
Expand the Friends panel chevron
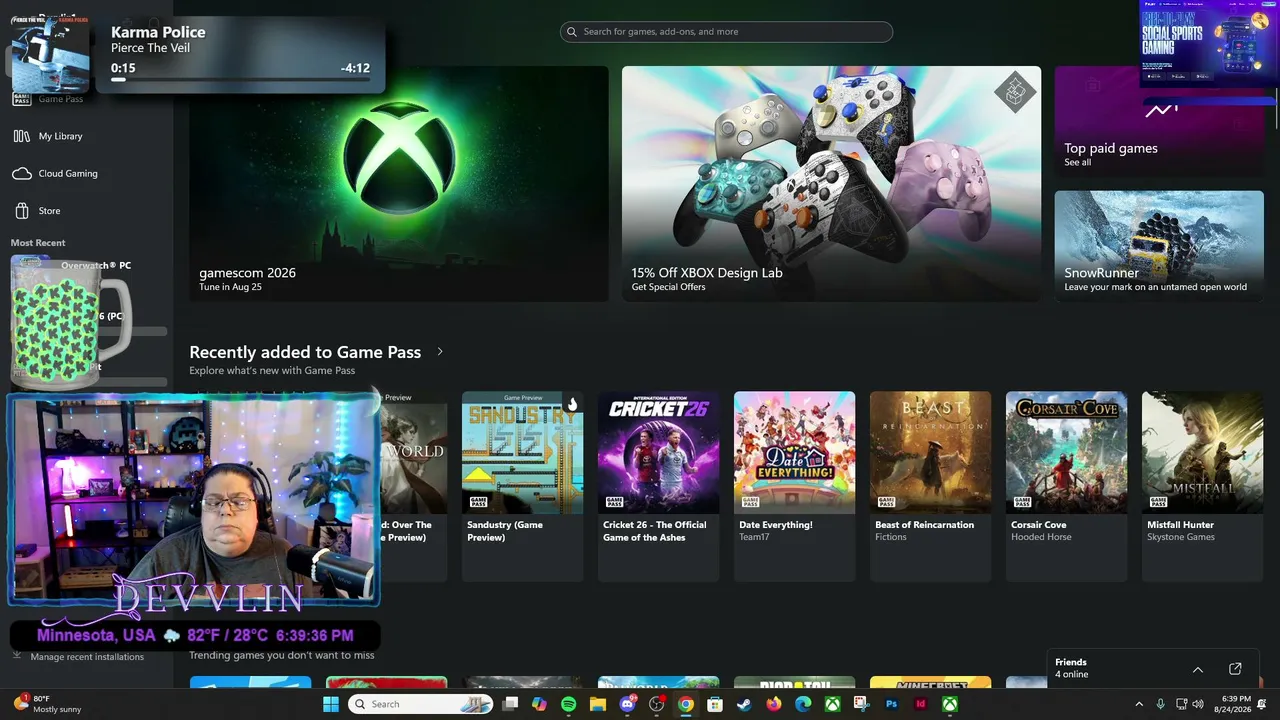point(1198,669)
